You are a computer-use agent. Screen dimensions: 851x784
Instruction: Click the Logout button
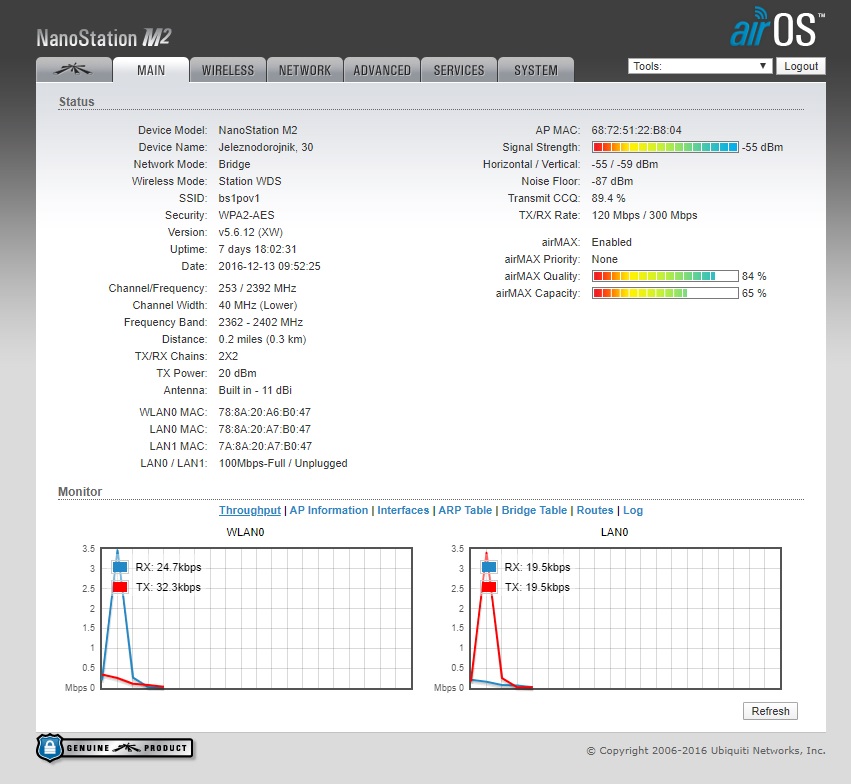(801, 66)
